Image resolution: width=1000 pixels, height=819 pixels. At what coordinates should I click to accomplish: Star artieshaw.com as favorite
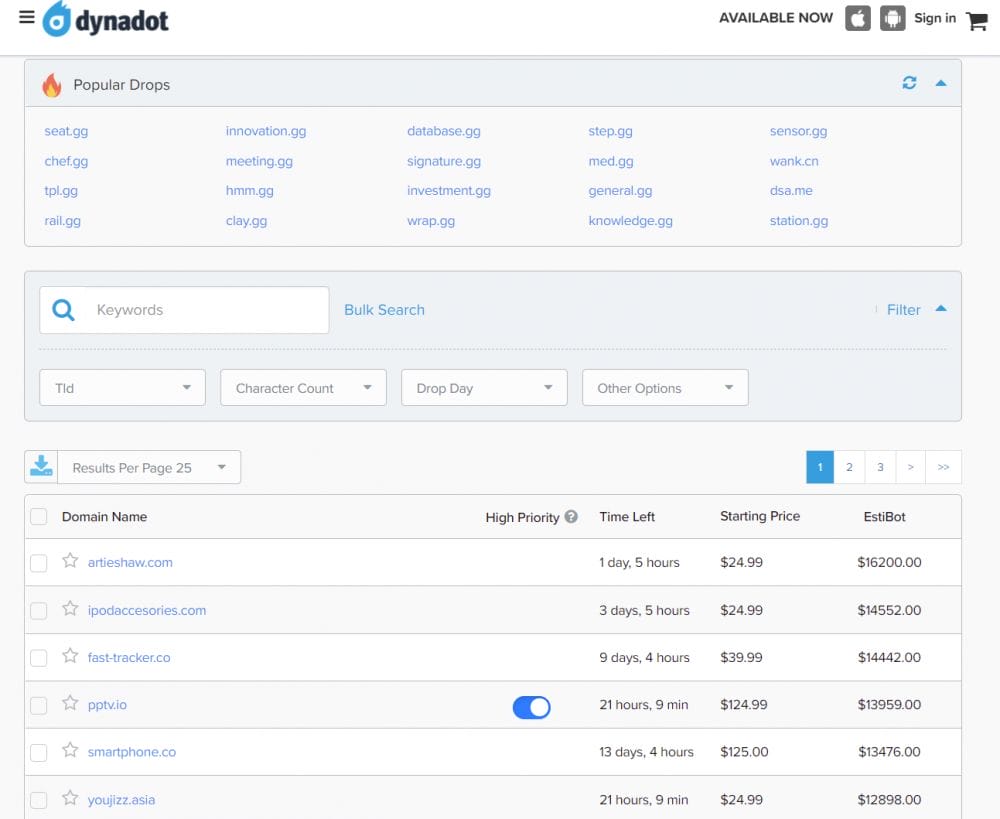coord(70,561)
